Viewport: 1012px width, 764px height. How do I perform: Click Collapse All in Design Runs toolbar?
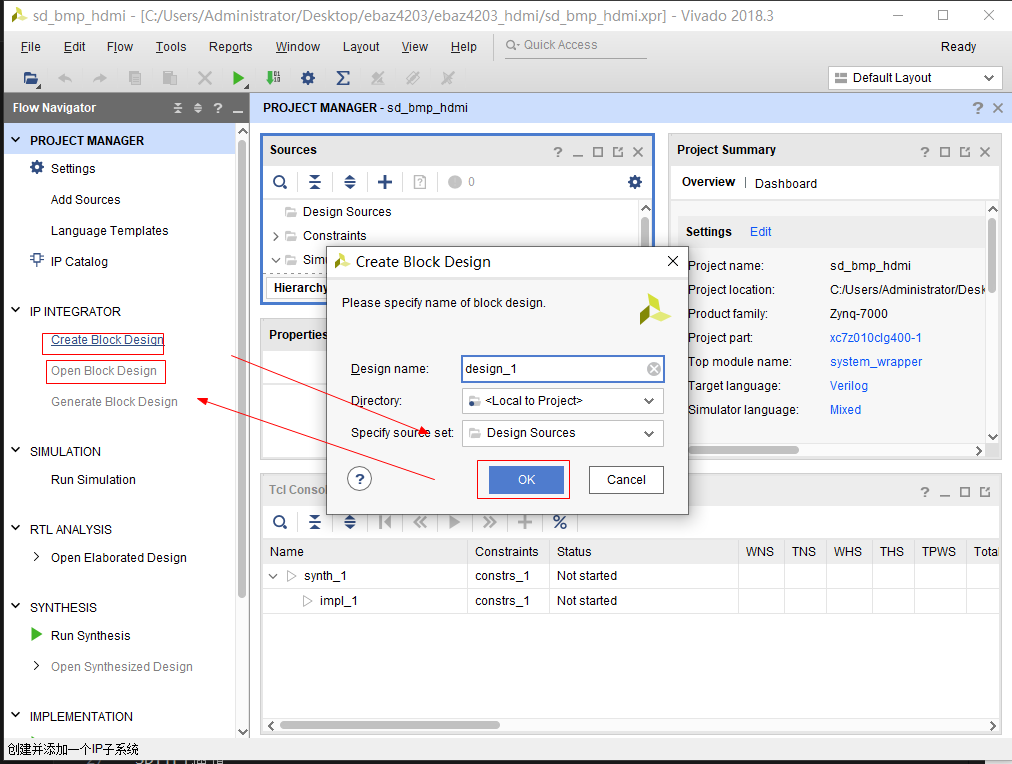click(x=315, y=522)
